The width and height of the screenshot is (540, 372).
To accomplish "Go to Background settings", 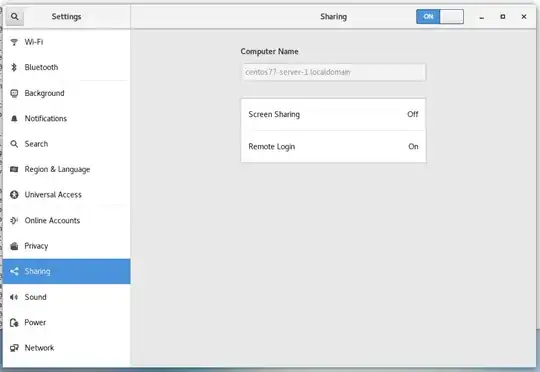I will (66, 93).
